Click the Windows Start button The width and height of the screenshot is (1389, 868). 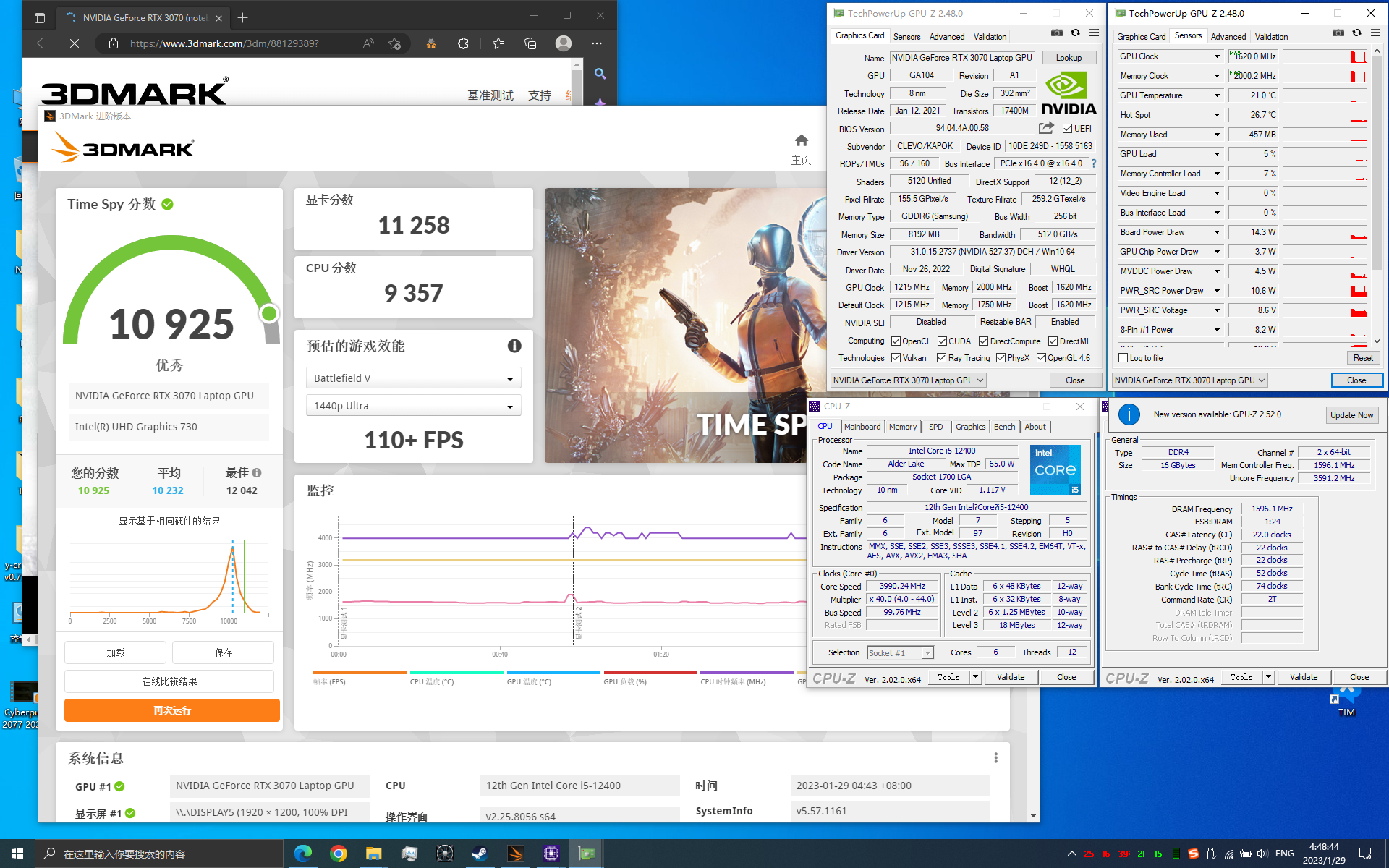(17, 854)
